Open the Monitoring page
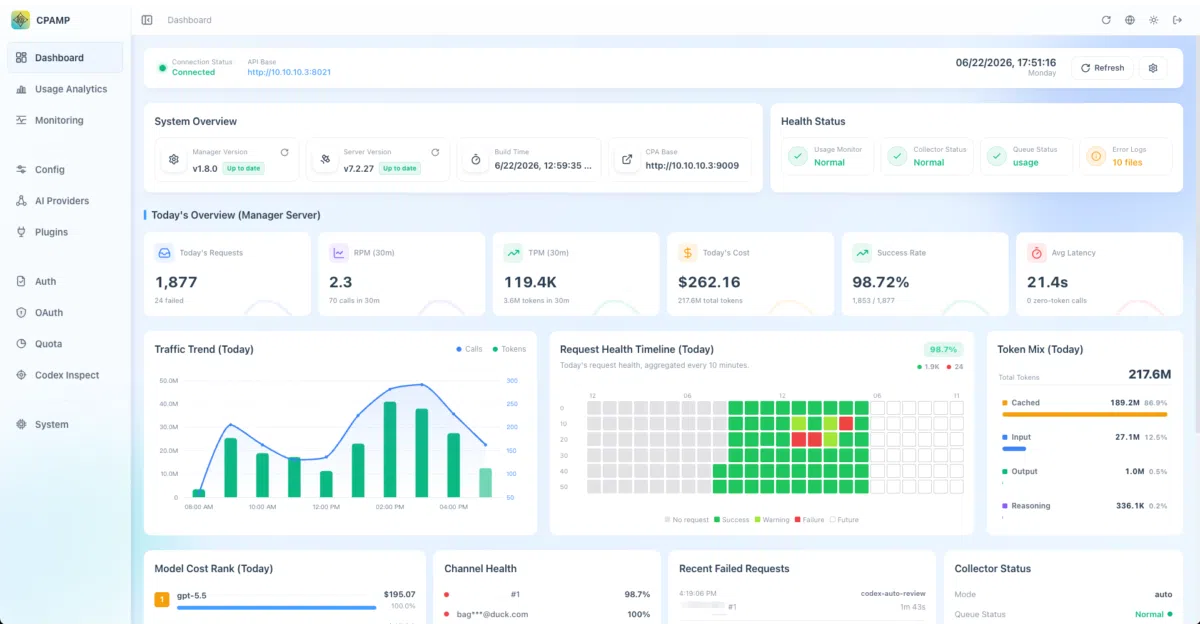1200x630 pixels. pos(65,120)
